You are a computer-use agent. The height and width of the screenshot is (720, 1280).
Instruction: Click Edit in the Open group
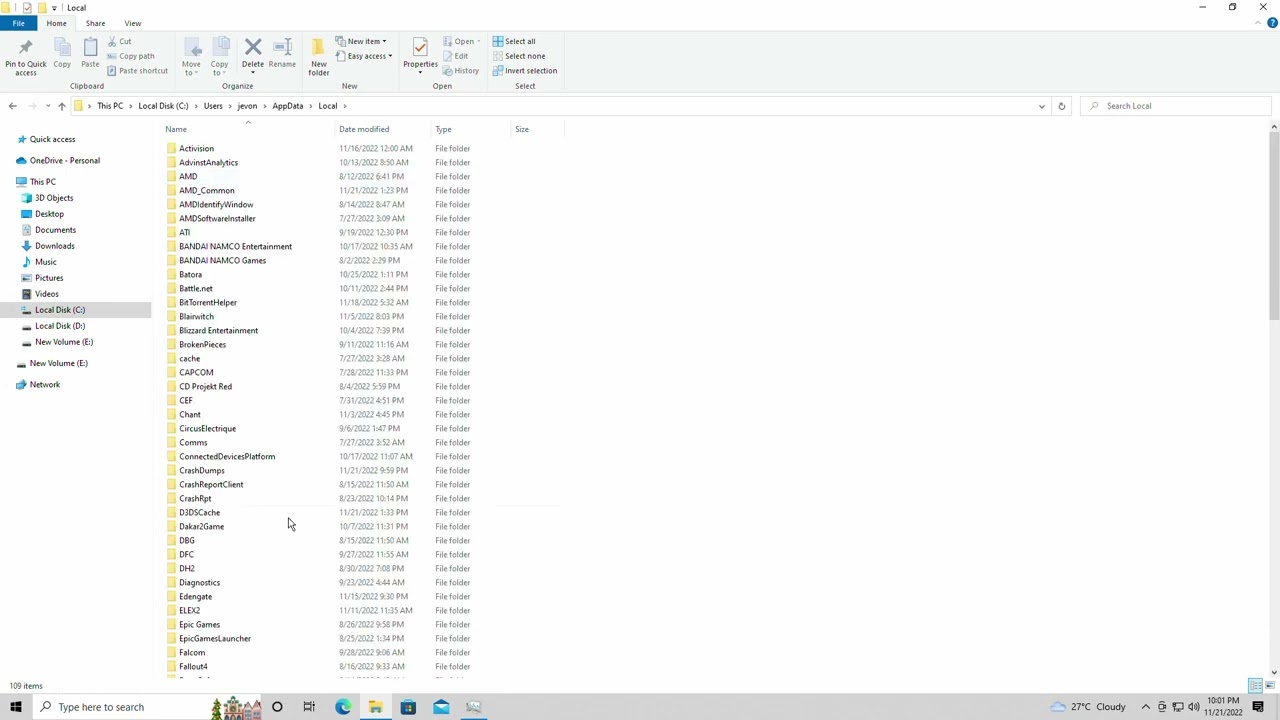455,56
